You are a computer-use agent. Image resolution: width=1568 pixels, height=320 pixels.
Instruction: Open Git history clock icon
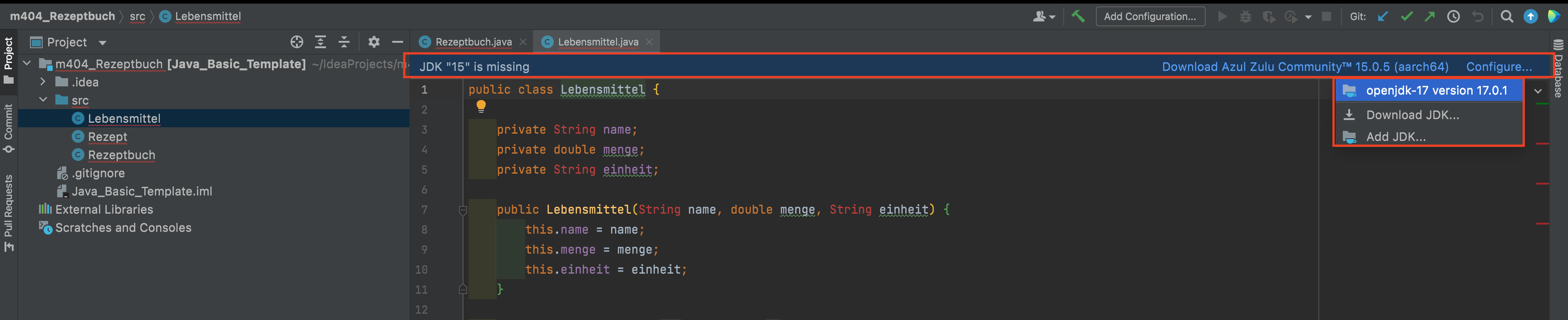(x=1453, y=16)
